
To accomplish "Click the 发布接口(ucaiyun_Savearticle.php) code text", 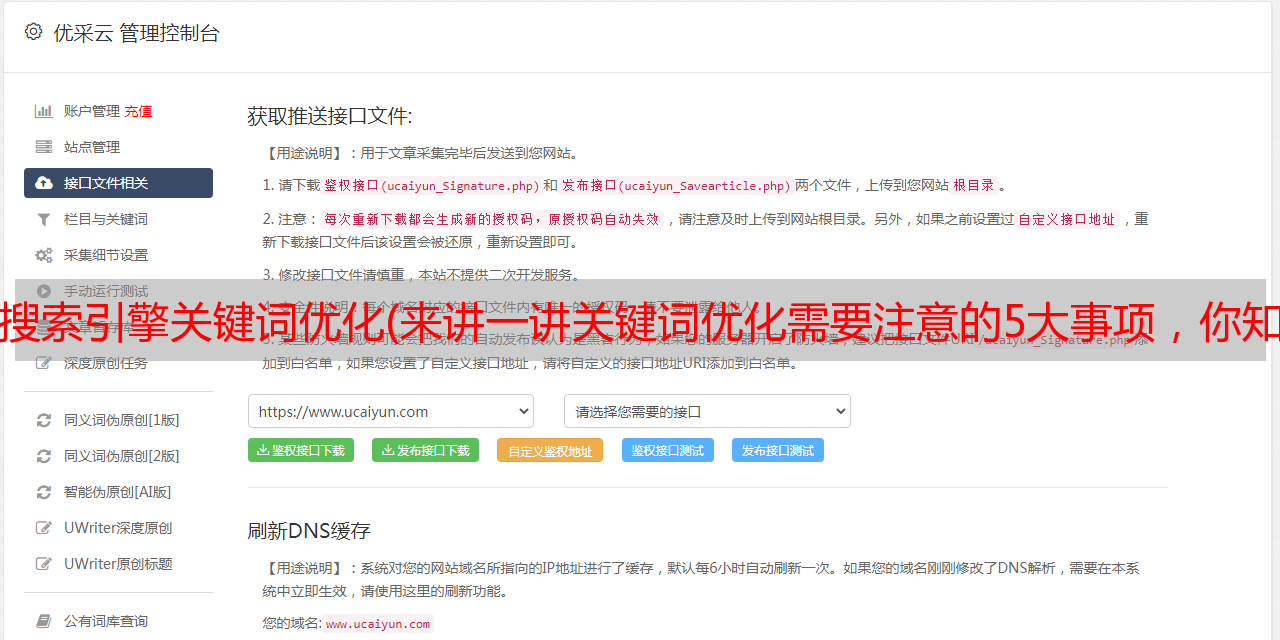I will pos(676,185).
